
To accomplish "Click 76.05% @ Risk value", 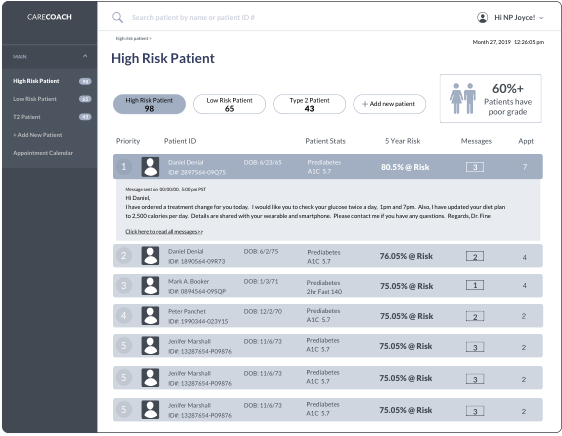I will click(406, 256).
